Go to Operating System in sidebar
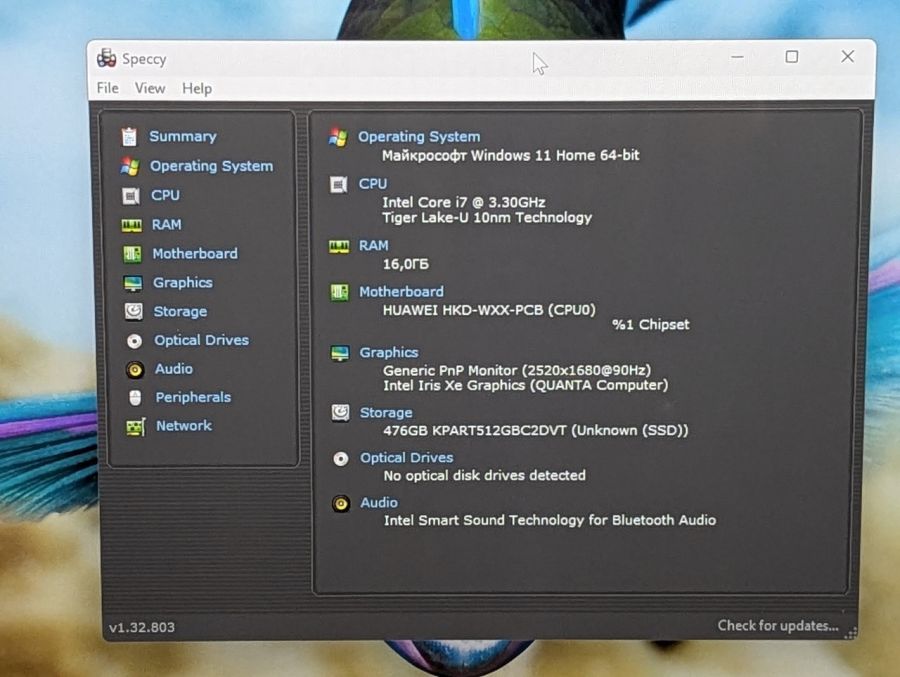The image size is (900, 677). [x=211, y=166]
